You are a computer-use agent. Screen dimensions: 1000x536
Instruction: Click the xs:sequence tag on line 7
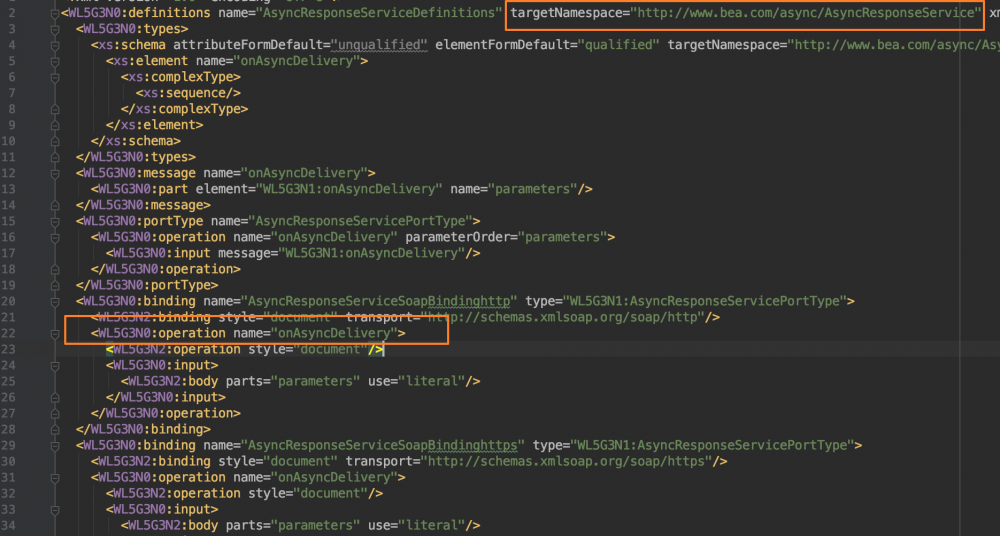coord(188,93)
